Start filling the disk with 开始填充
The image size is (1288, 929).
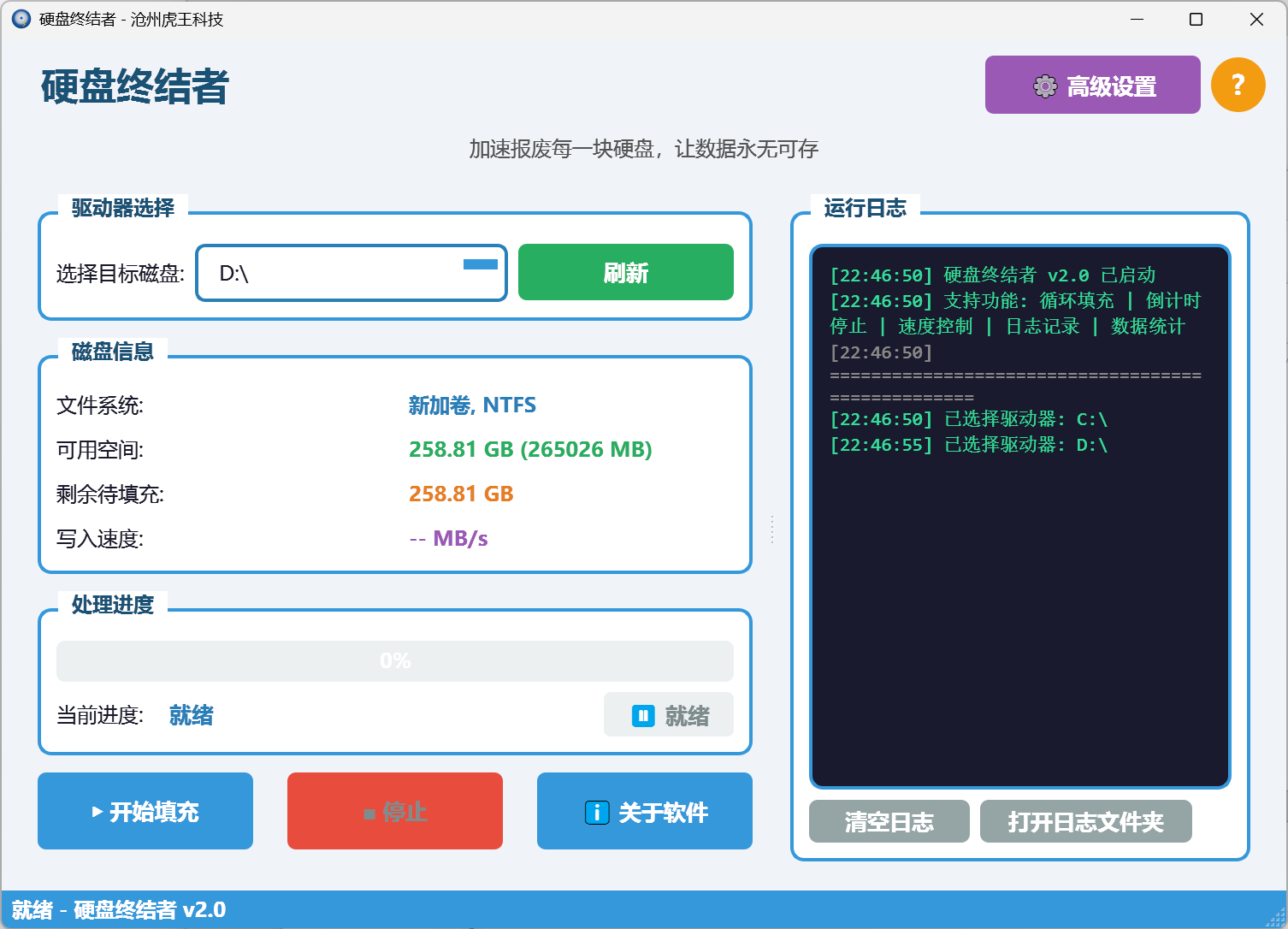click(x=145, y=811)
